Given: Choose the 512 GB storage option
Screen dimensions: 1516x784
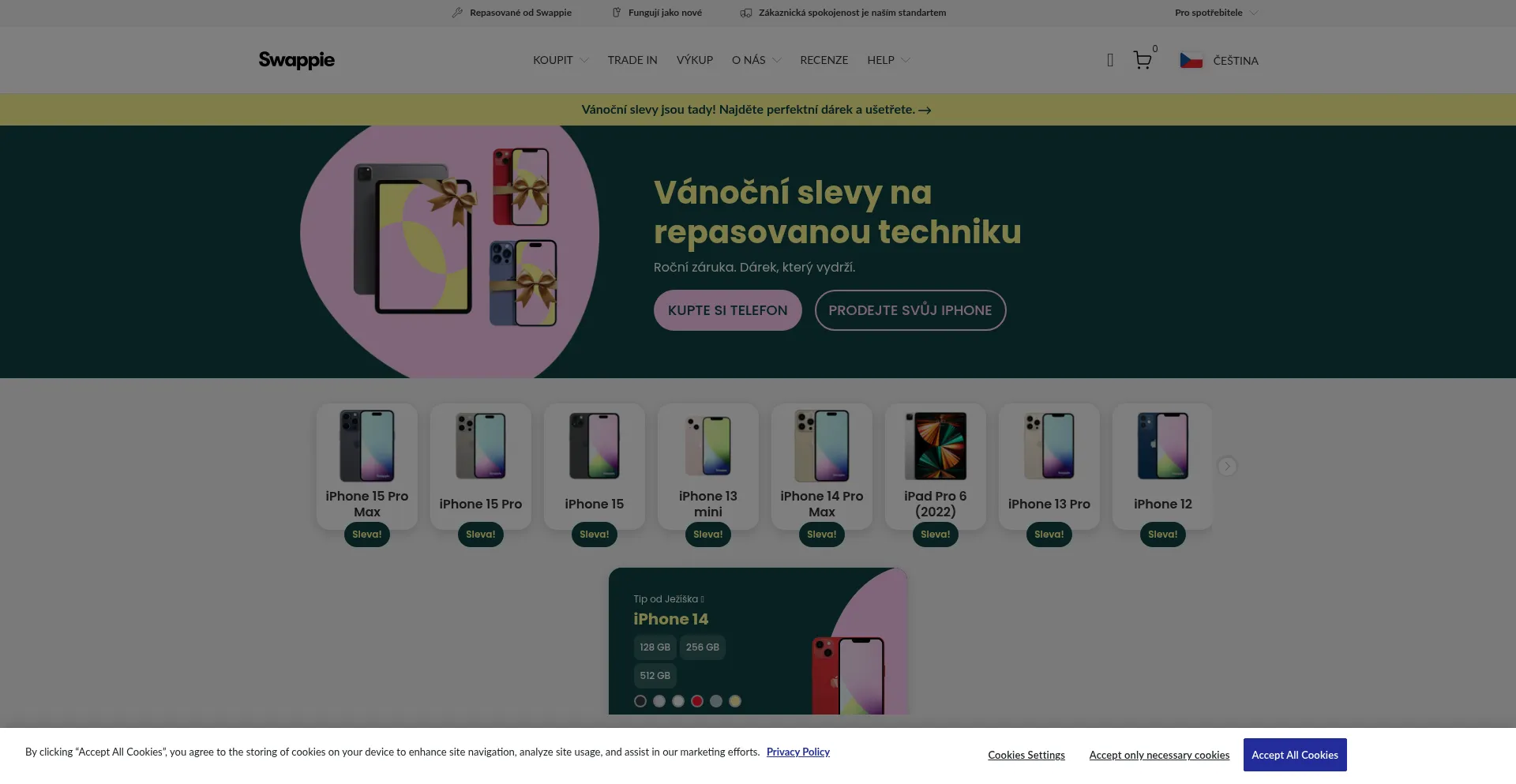Looking at the screenshot, I should (x=655, y=676).
